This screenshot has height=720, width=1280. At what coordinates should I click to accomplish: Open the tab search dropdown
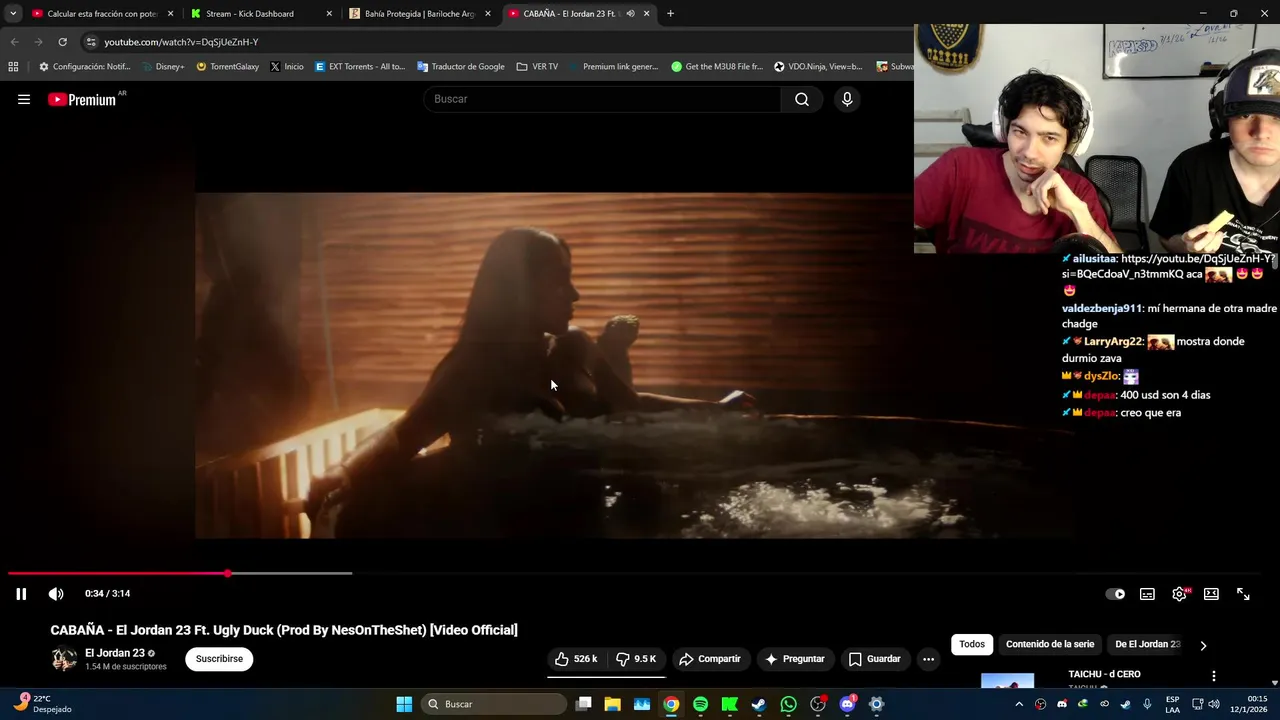[12, 14]
